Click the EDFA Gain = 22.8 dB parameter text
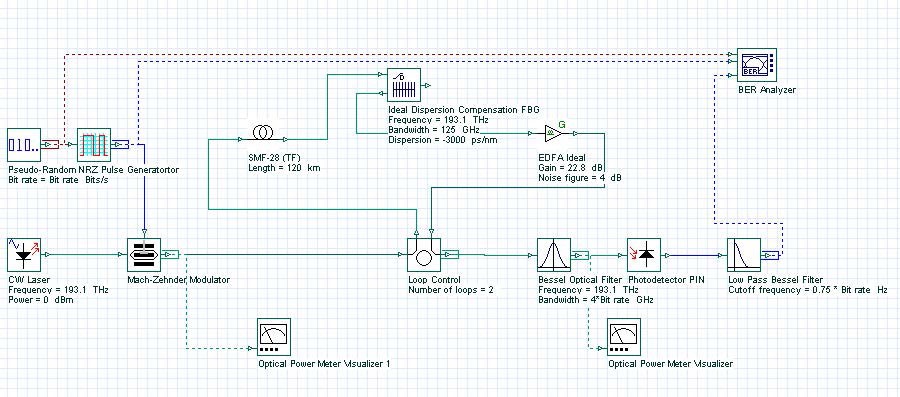900x397 pixels. click(572, 169)
